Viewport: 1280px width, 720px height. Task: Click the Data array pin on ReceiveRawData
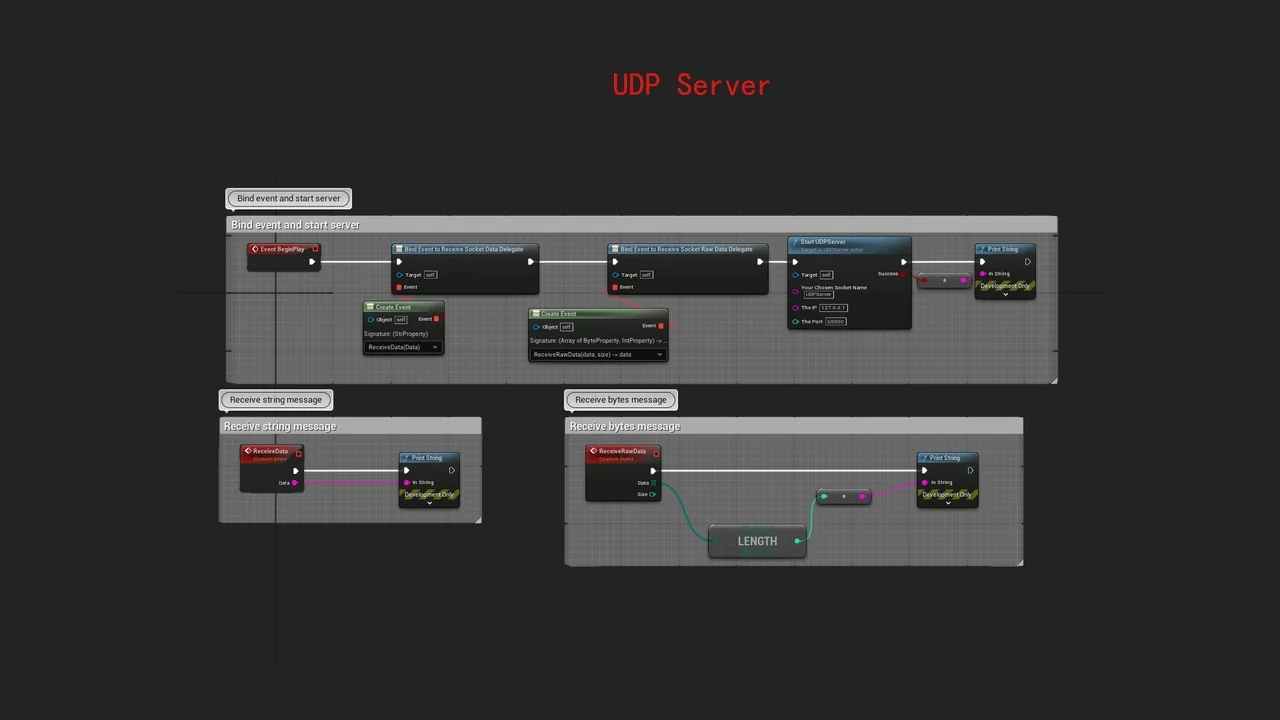653,483
